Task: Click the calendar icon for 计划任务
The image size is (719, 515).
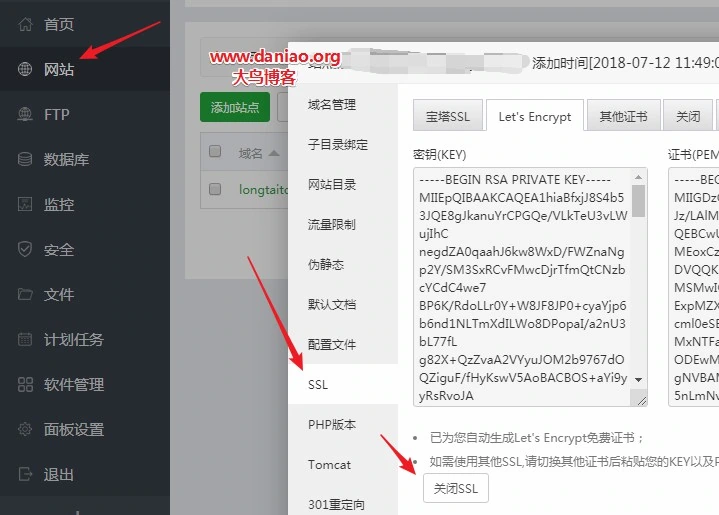Action: (25, 339)
